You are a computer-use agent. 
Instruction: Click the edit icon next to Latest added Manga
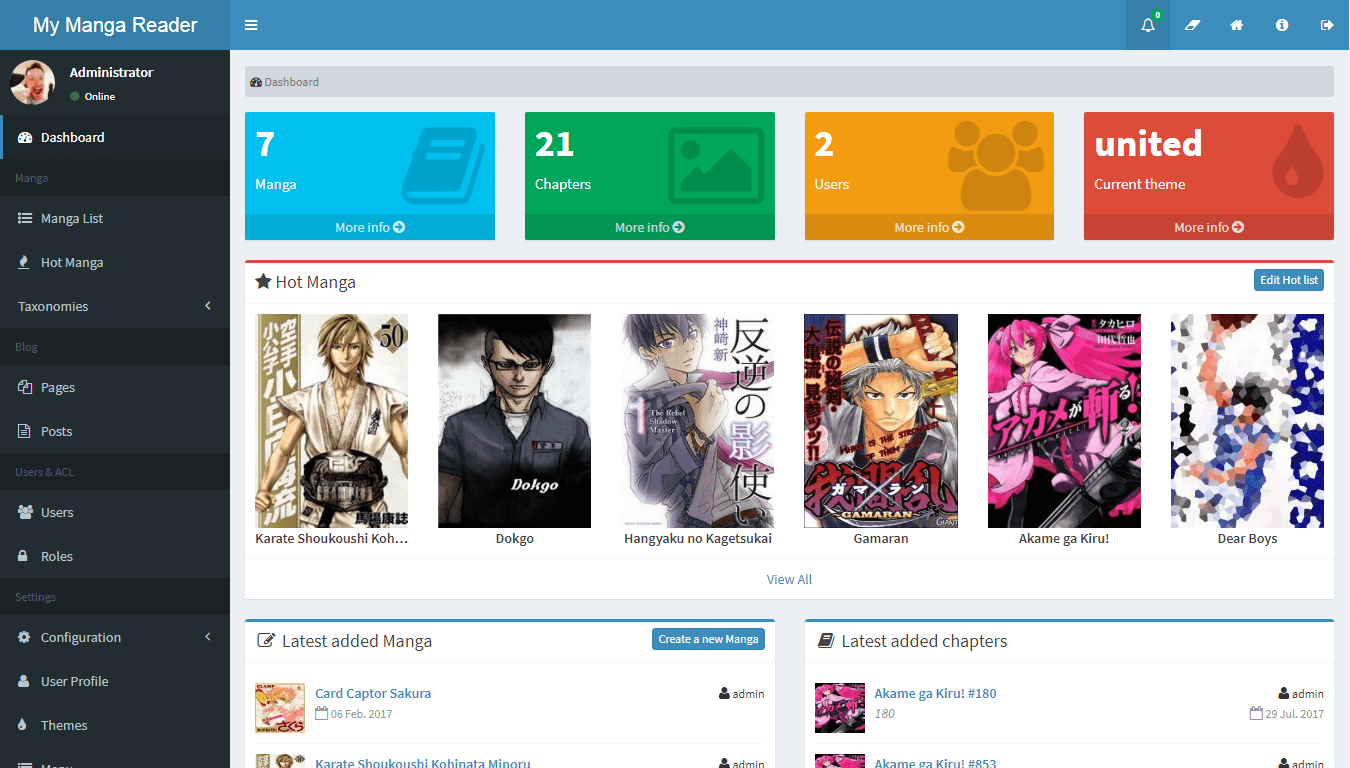266,641
